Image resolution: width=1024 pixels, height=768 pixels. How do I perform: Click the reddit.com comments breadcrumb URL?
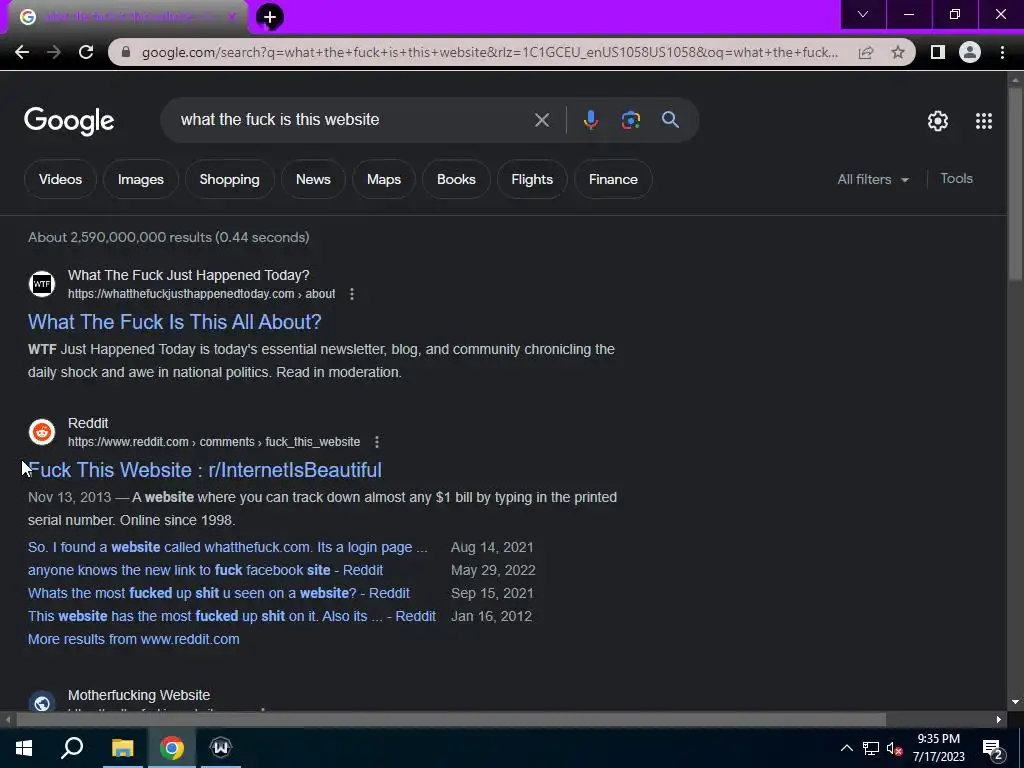pyautogui.click(x=214, y=442)
